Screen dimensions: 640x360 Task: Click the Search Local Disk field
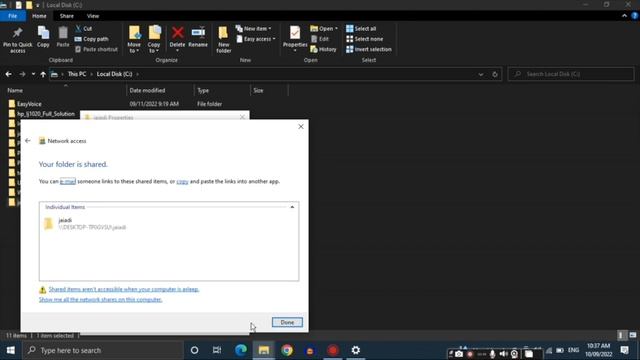571,74
